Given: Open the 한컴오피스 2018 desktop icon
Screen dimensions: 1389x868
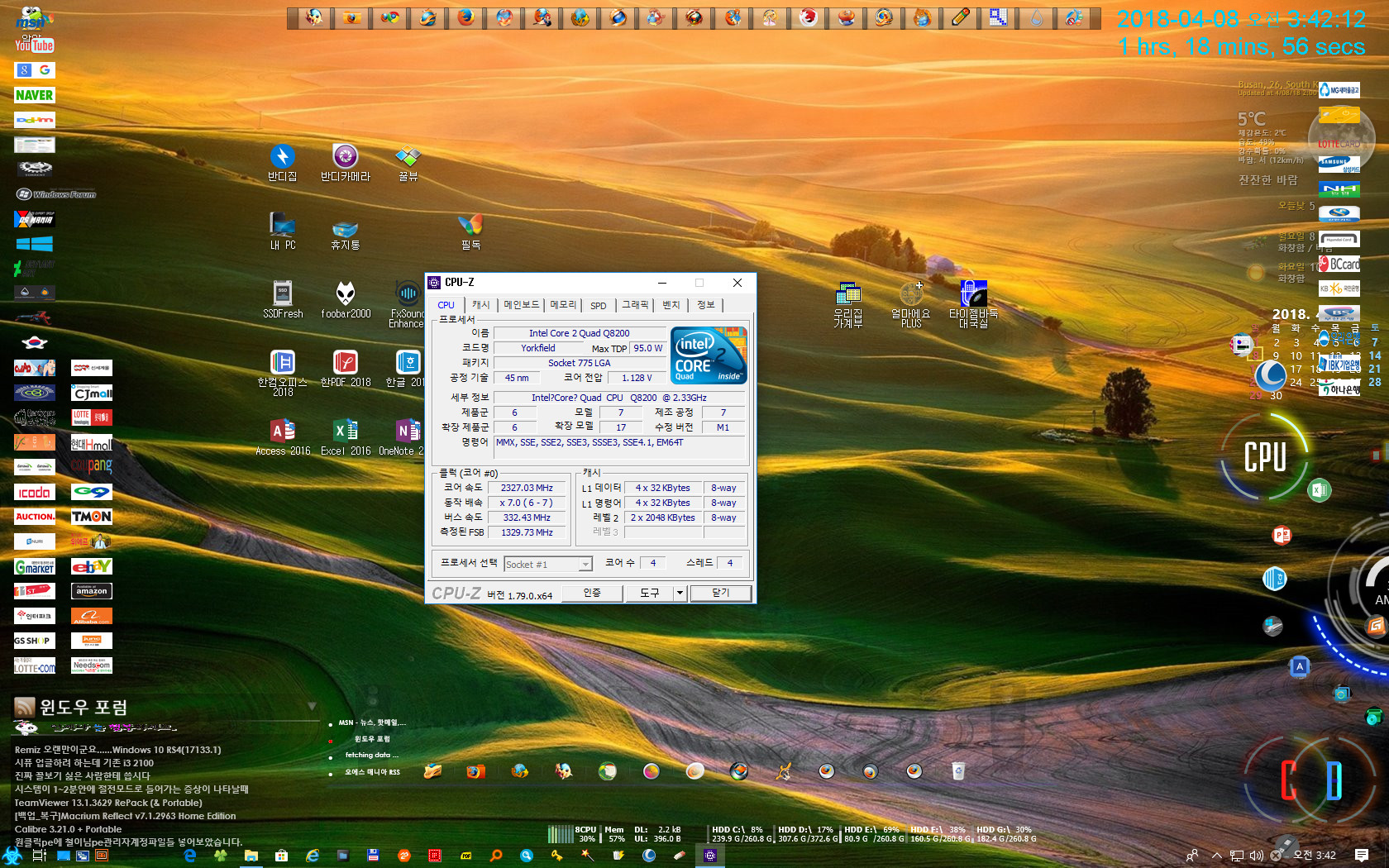Looking at the screenshot, I should 283,372.
